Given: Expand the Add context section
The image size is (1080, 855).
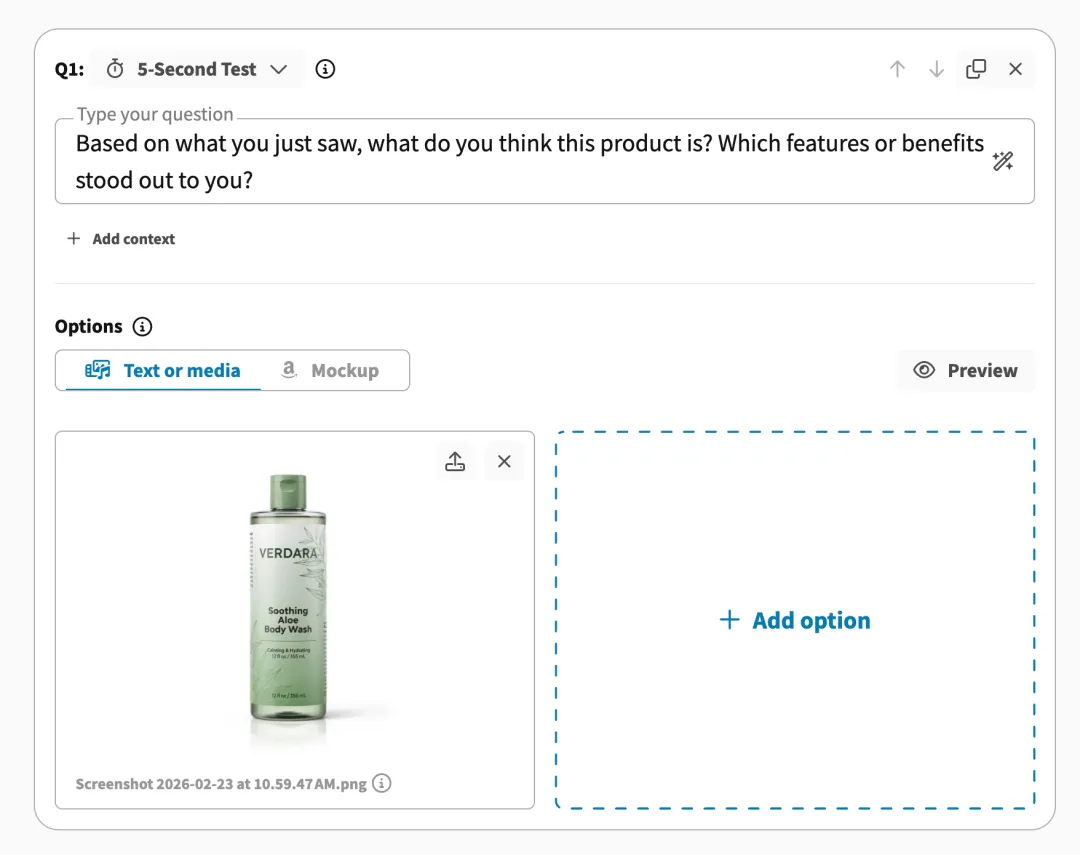Looking at the screenshot, I should pos(121,239).
